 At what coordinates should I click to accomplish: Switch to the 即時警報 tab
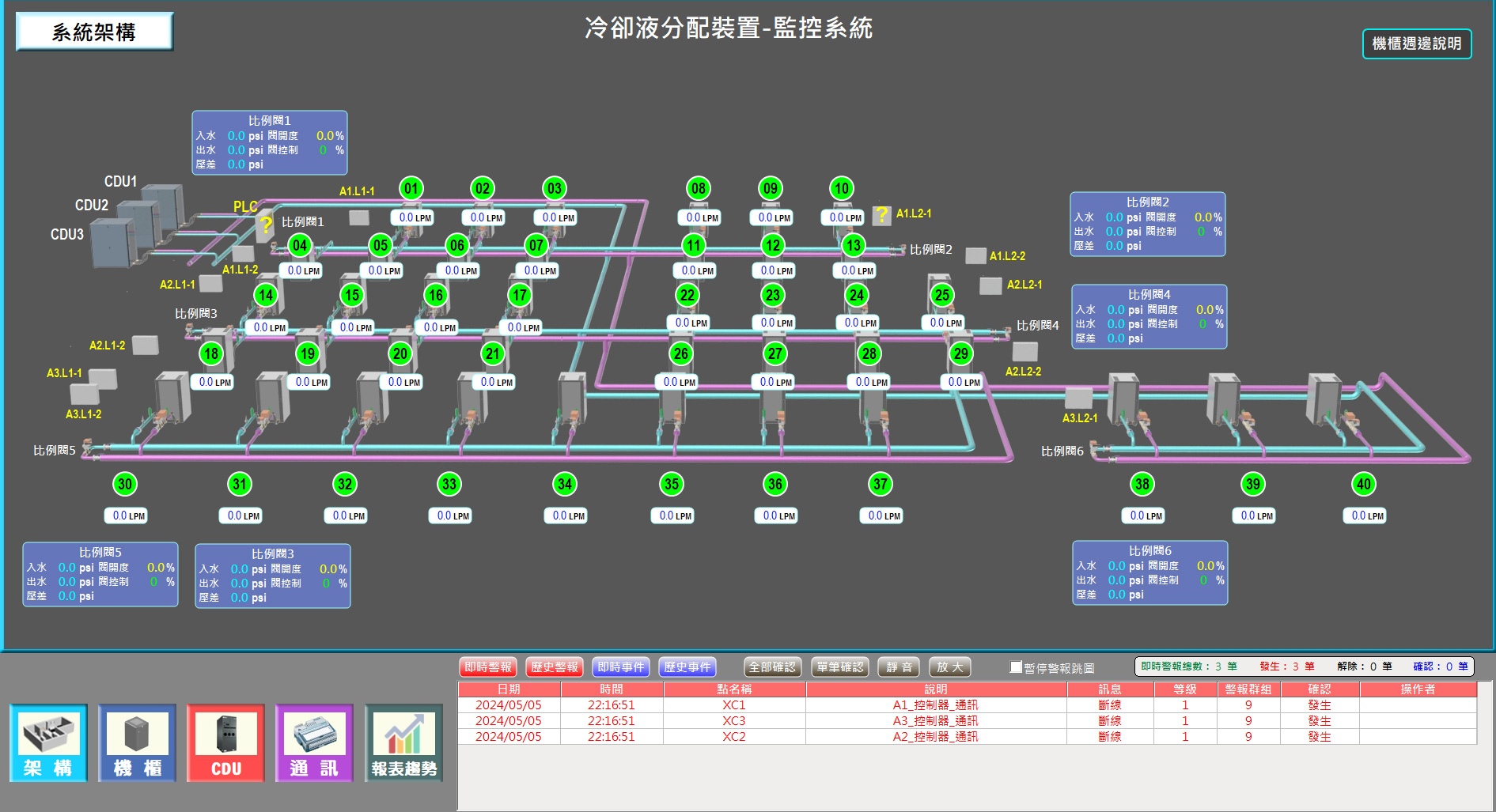pos(488,667)
